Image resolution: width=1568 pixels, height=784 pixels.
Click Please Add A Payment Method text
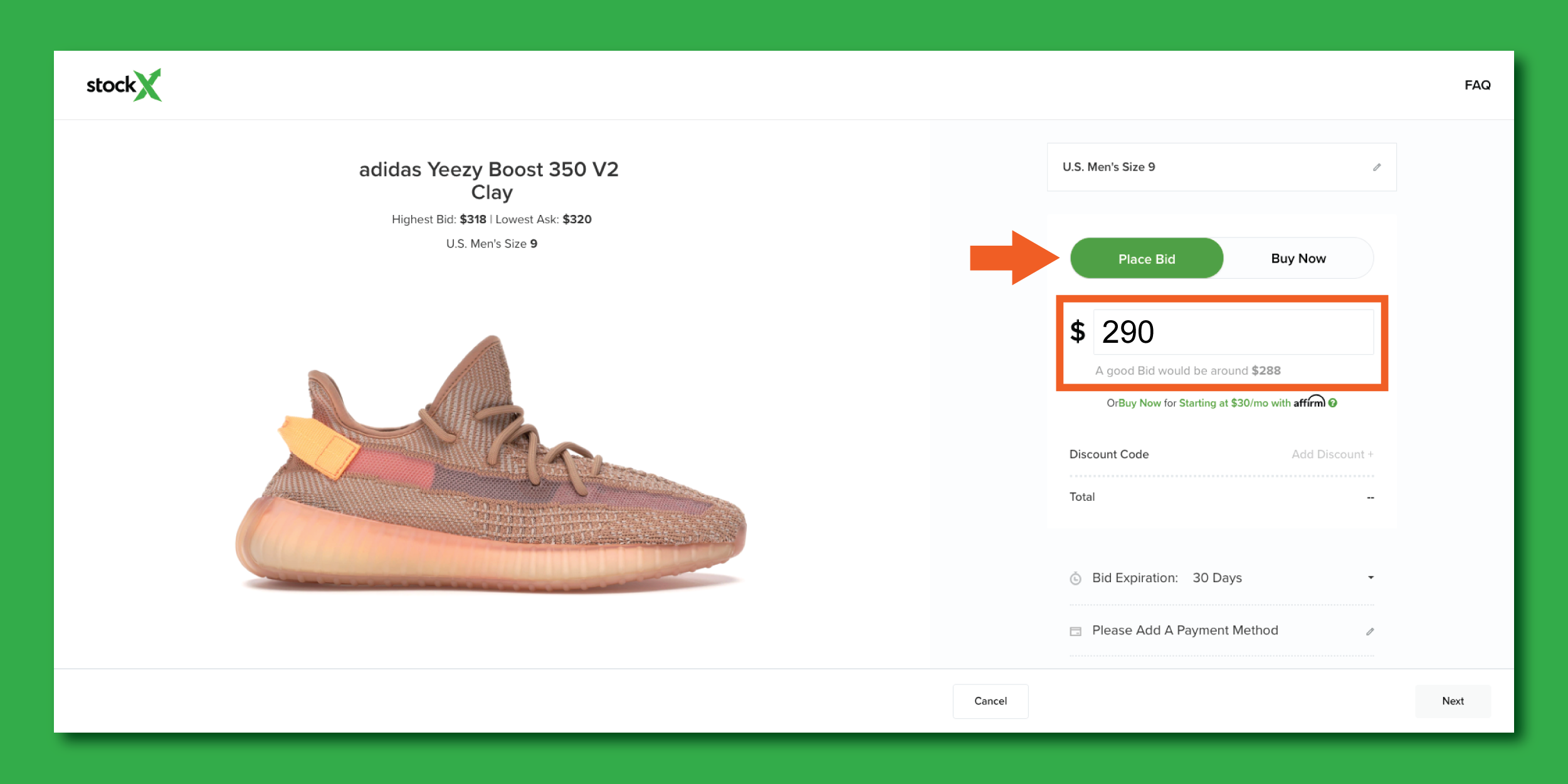coord(1184,630)
